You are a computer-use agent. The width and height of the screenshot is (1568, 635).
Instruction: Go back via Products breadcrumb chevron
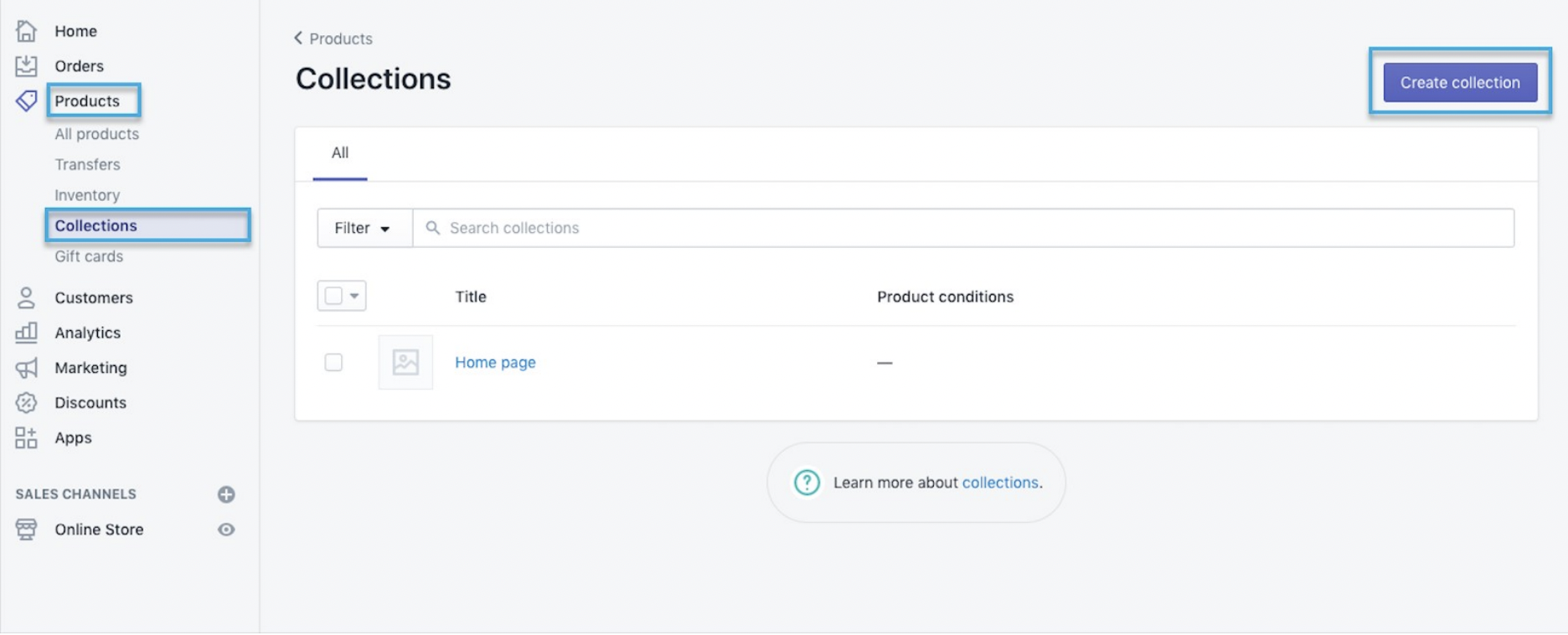tap(299, 39)
